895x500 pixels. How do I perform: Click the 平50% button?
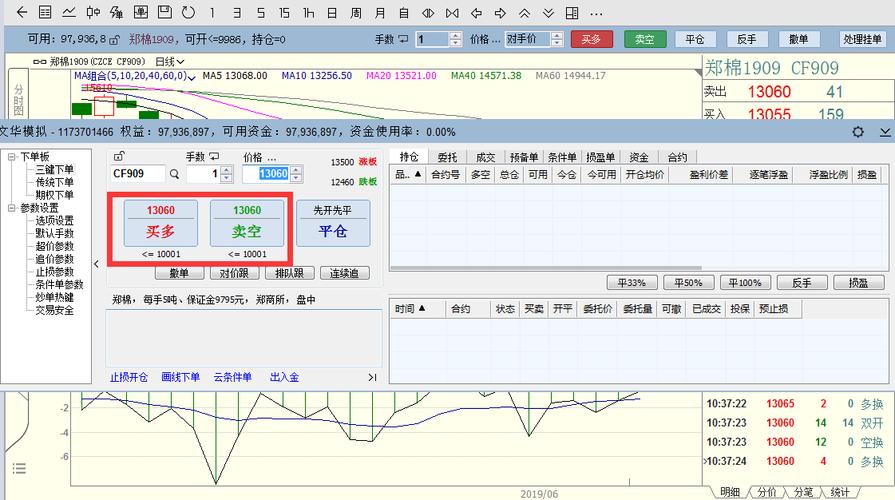point(687,283)
